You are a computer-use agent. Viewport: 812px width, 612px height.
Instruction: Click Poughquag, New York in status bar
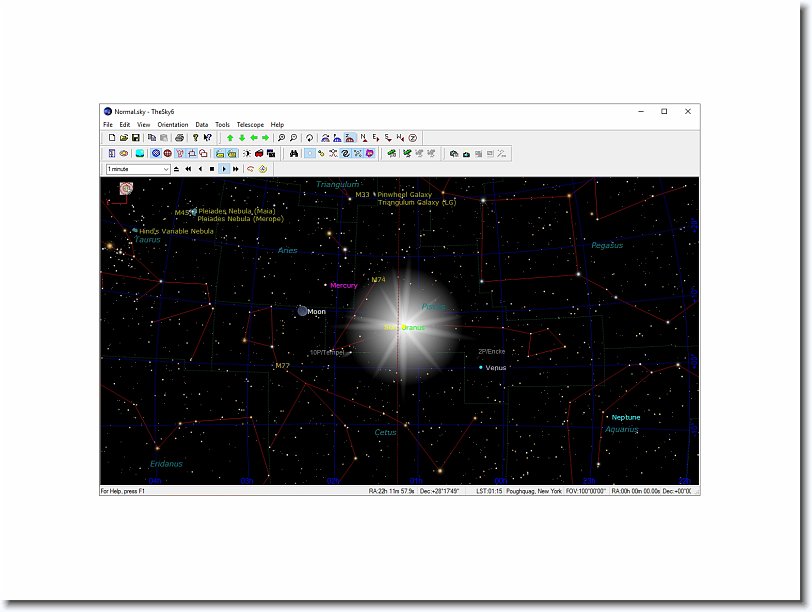[x=534, y=491]
